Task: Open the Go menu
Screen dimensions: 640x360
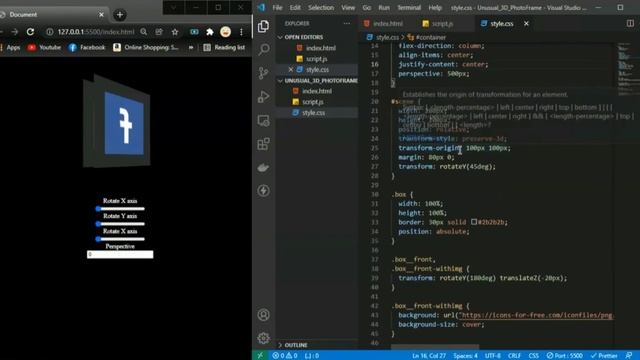Action: (x=367, y=8)
